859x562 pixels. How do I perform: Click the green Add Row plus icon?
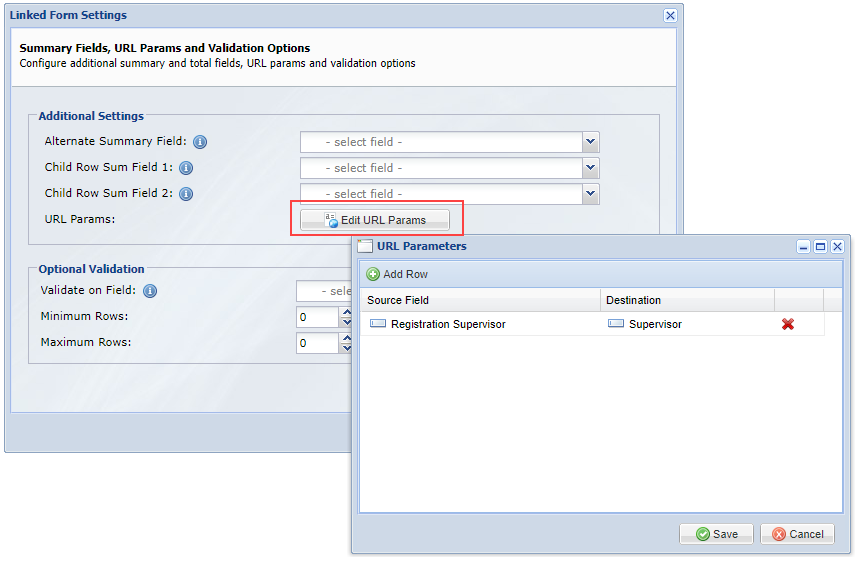pyautogui.click(x=373, y=274)
